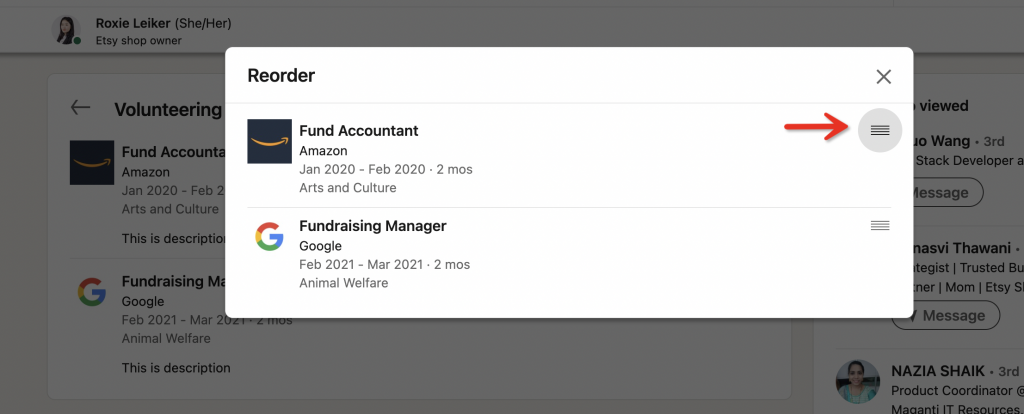Image resolution: width=1024 pixels, height=414 pixels.
Task: Click the Reorder dialog title
Action: 281,75
